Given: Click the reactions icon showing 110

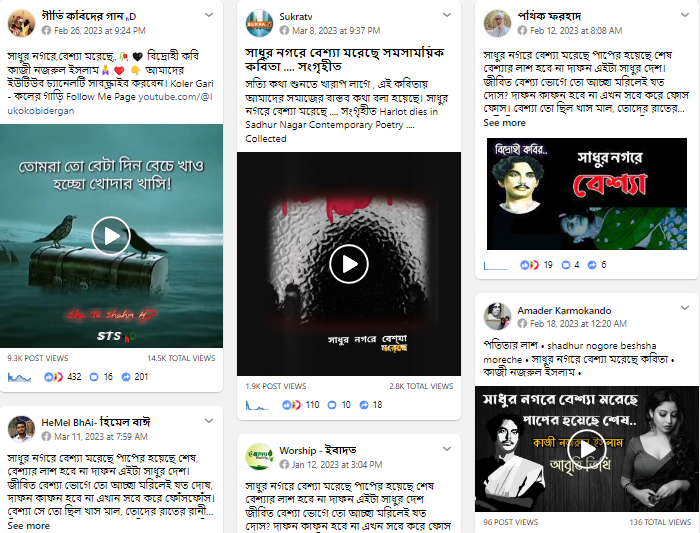Looking at the screenshot, I should (x=291, y=405).
